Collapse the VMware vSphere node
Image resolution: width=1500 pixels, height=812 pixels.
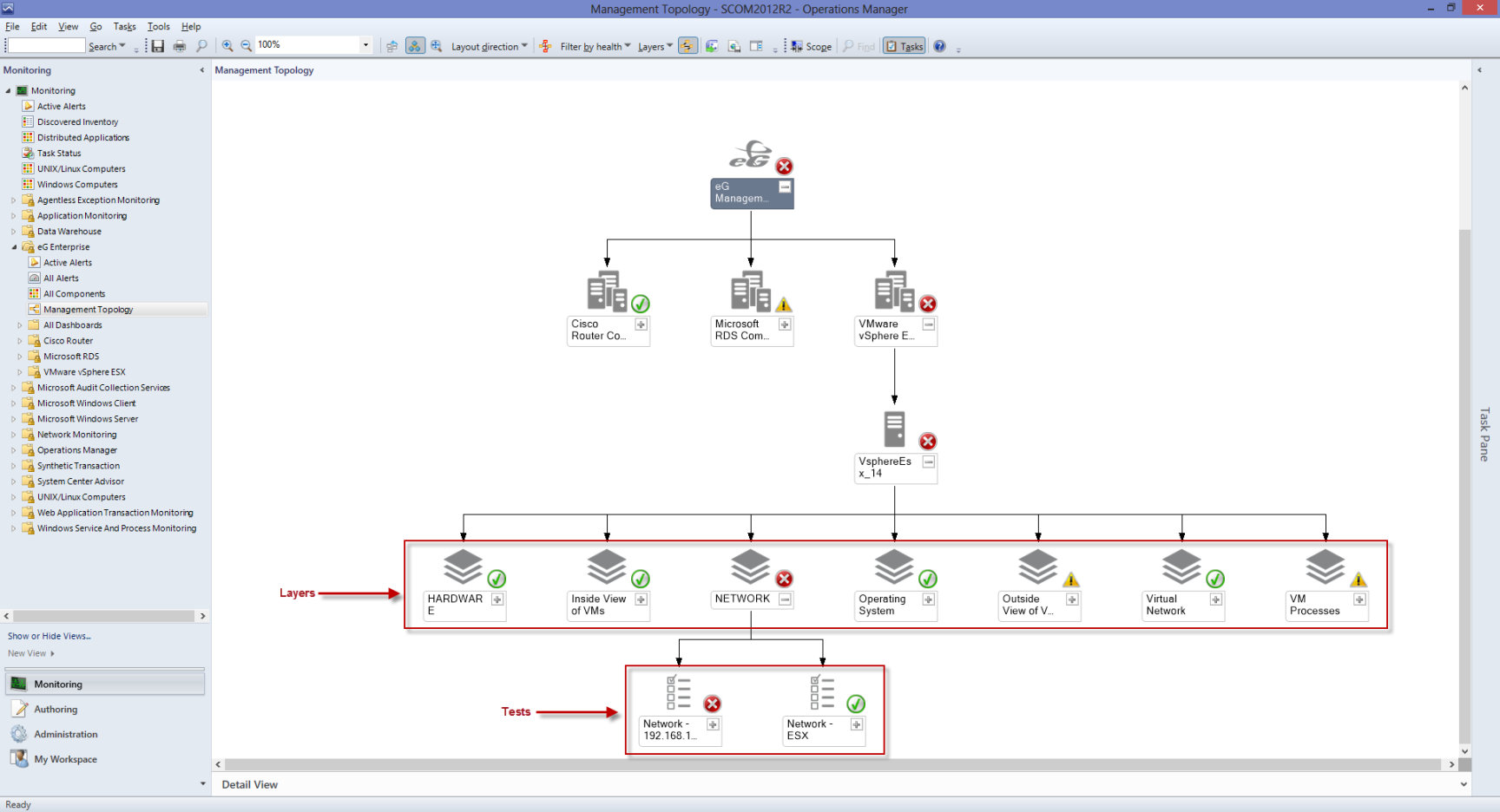pyautogui.click(x=928, y=324)
